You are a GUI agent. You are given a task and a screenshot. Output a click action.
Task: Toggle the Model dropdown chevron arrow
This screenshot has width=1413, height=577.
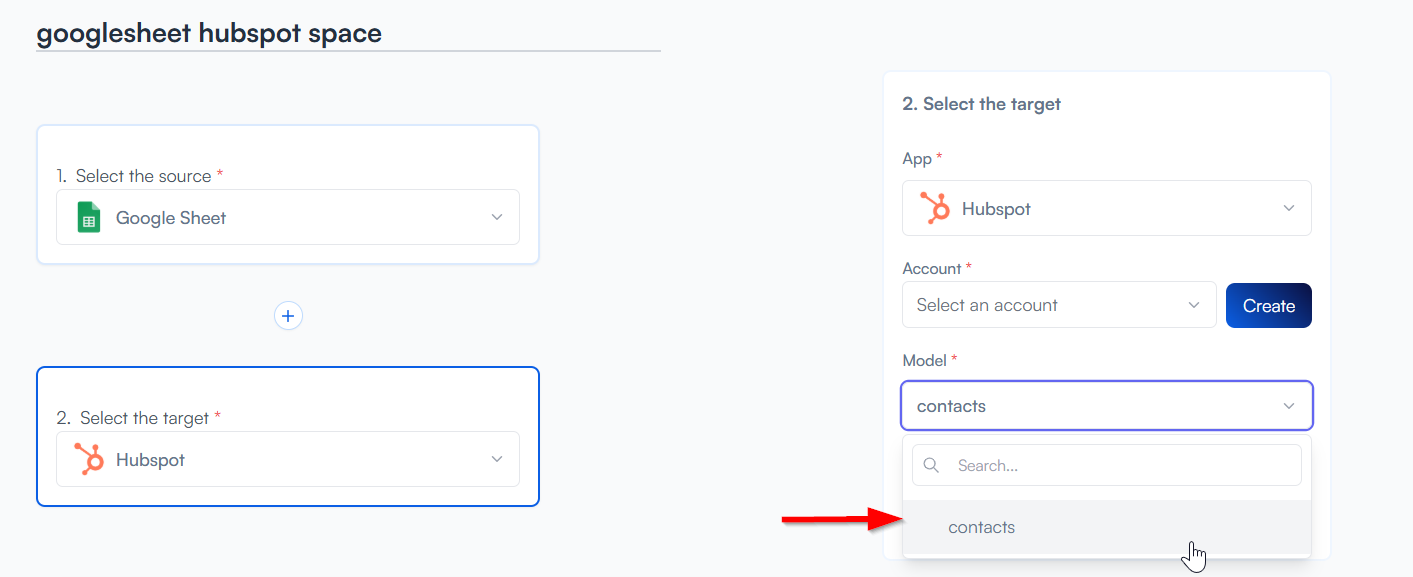click(1289, 406)
